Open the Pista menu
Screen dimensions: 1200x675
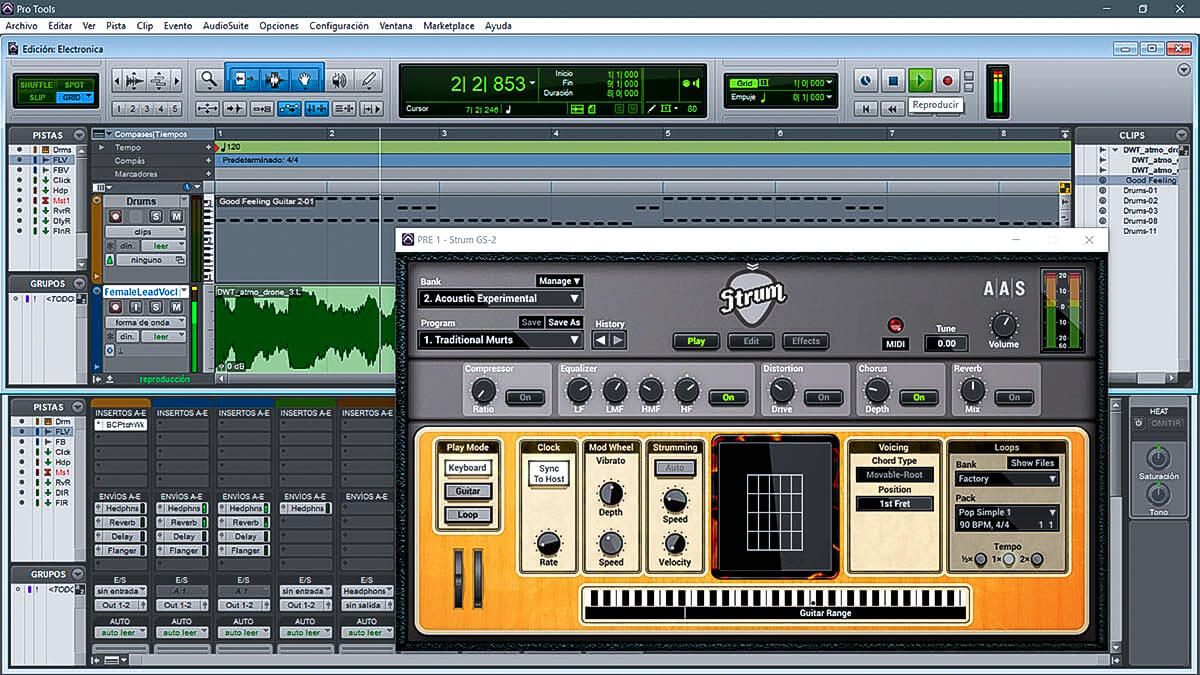click(116, 26)
